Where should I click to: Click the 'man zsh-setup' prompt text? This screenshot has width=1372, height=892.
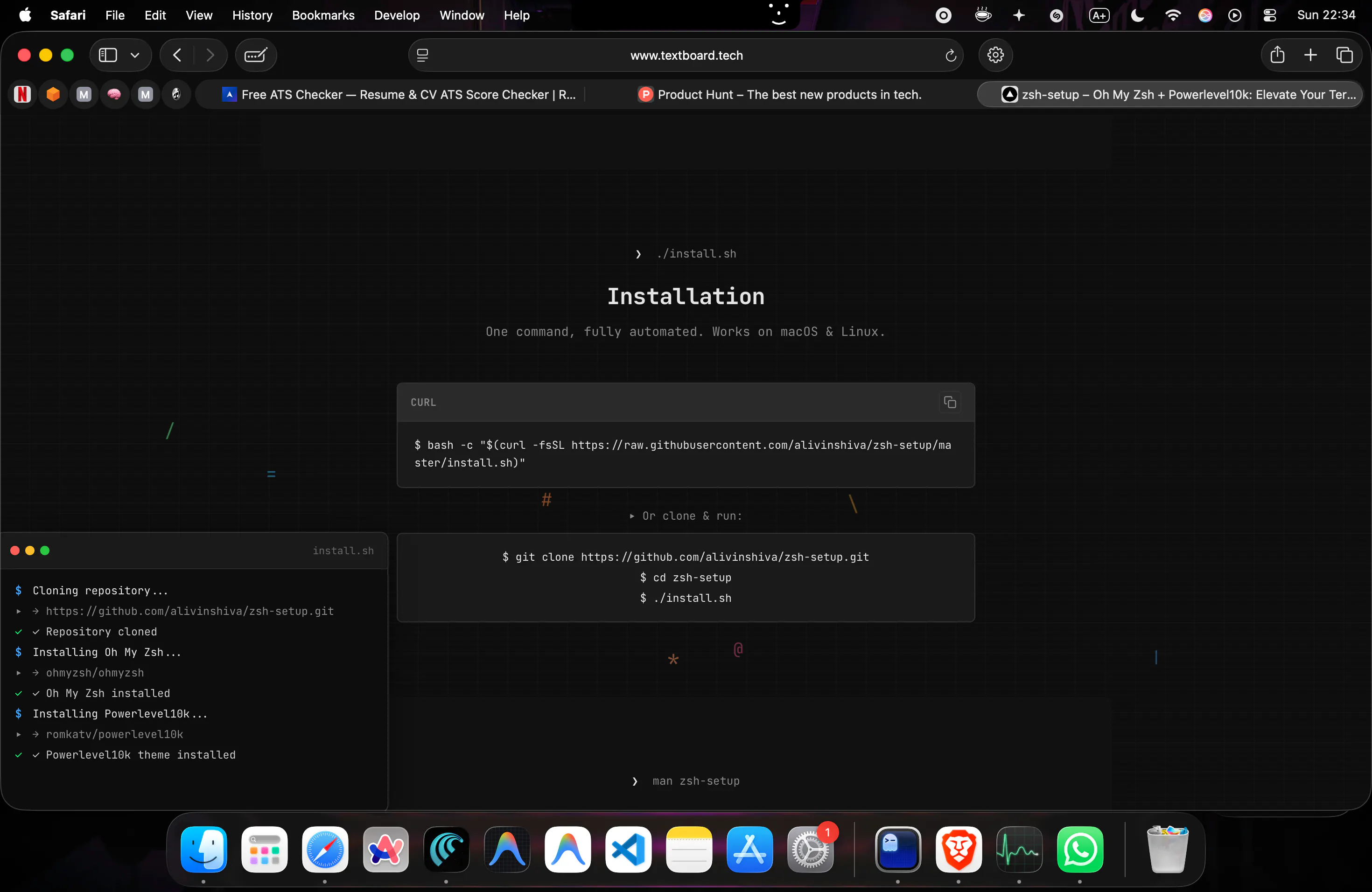pyautogui.click(x=696, y=781)
